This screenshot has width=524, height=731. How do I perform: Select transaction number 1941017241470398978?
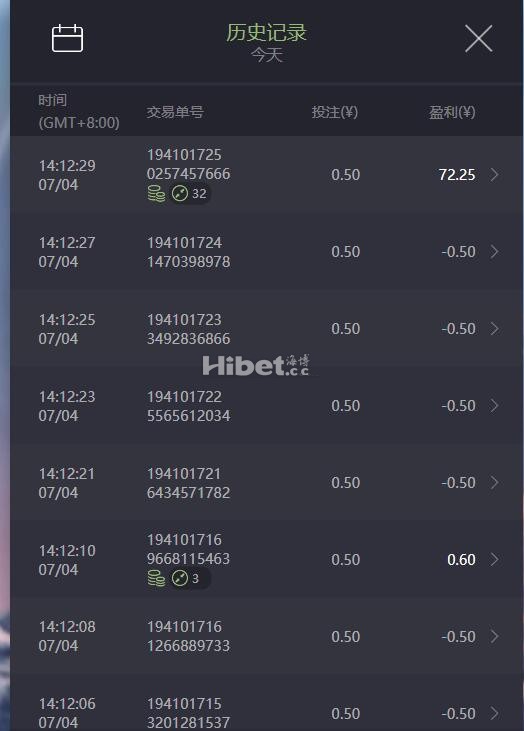click(x=188, y=252)
